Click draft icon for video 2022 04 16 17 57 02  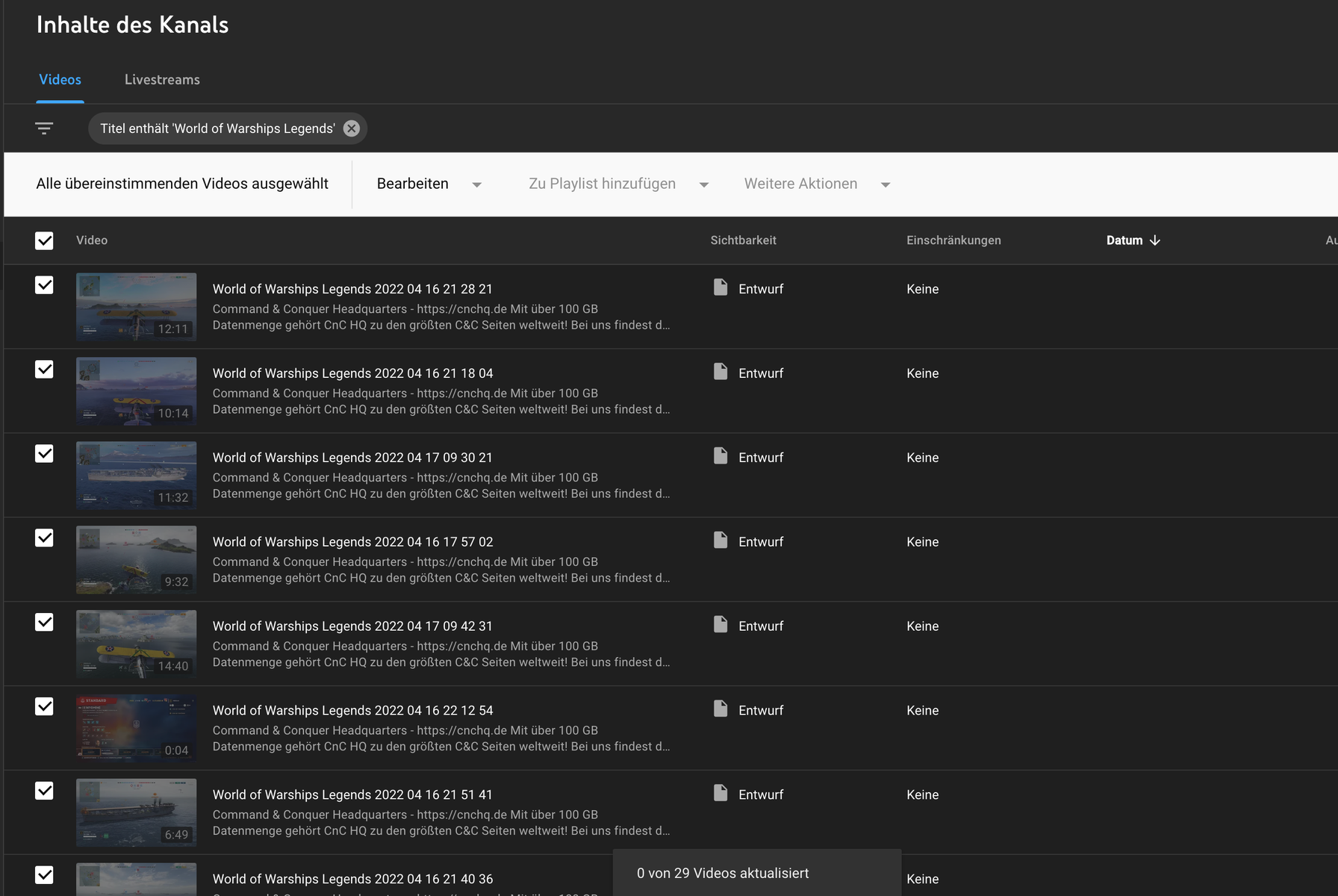[720, 541]
